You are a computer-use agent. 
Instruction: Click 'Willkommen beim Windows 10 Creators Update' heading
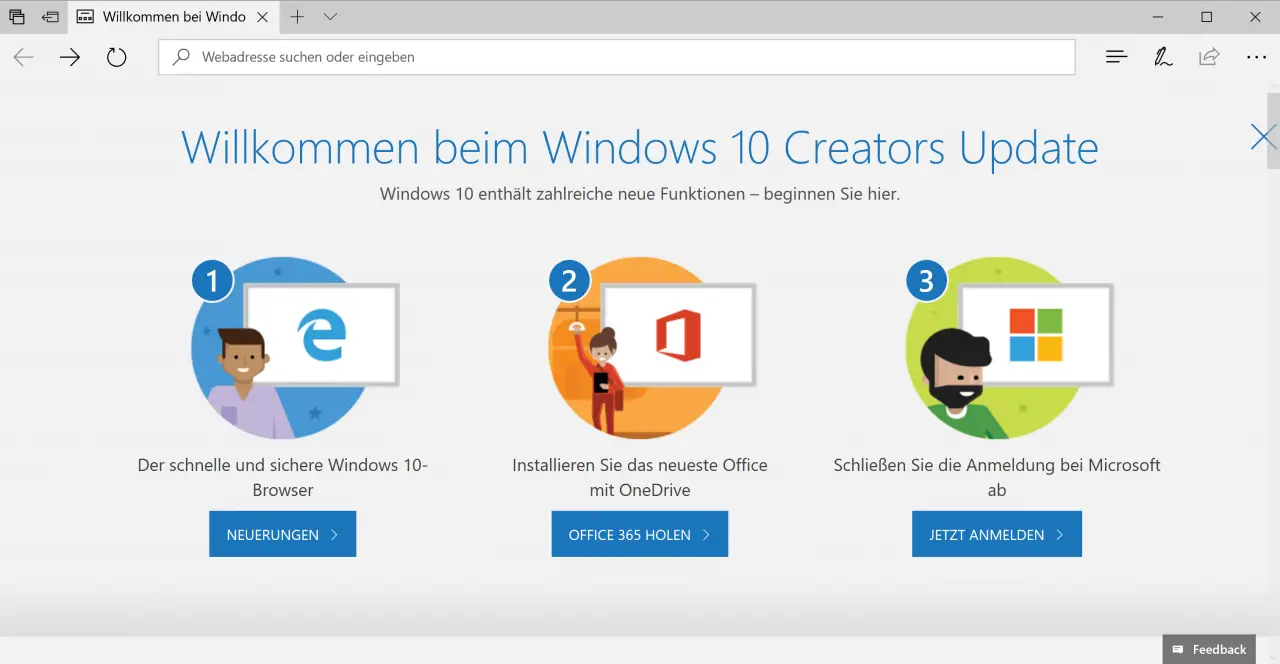[640, 148]
